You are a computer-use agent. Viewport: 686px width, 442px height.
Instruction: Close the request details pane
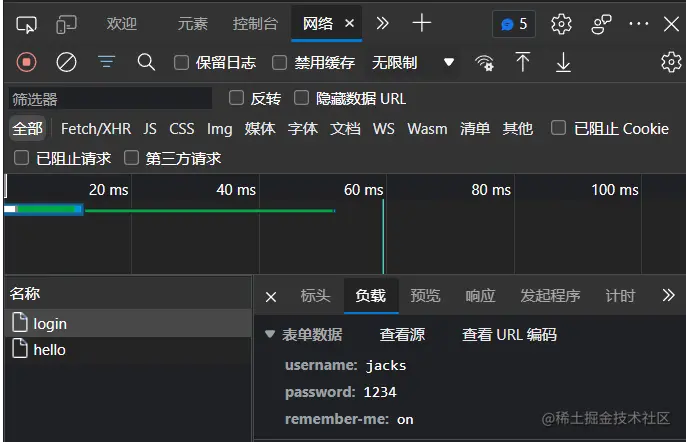click(x=271, y=297)
